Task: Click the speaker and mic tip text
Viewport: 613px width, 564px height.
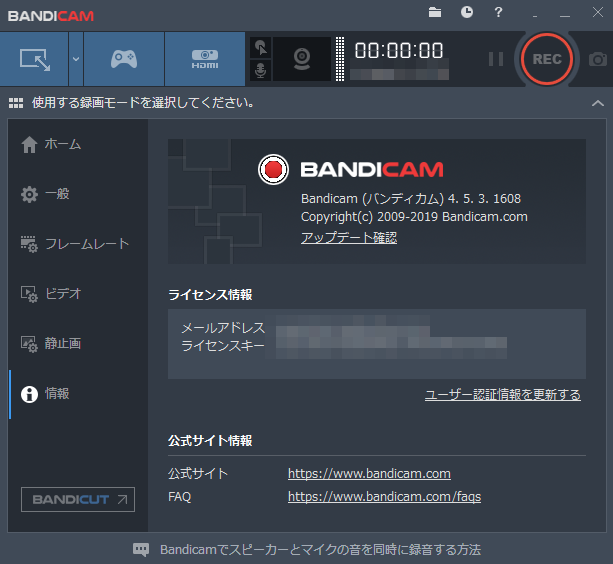Action: click(321, 550)
